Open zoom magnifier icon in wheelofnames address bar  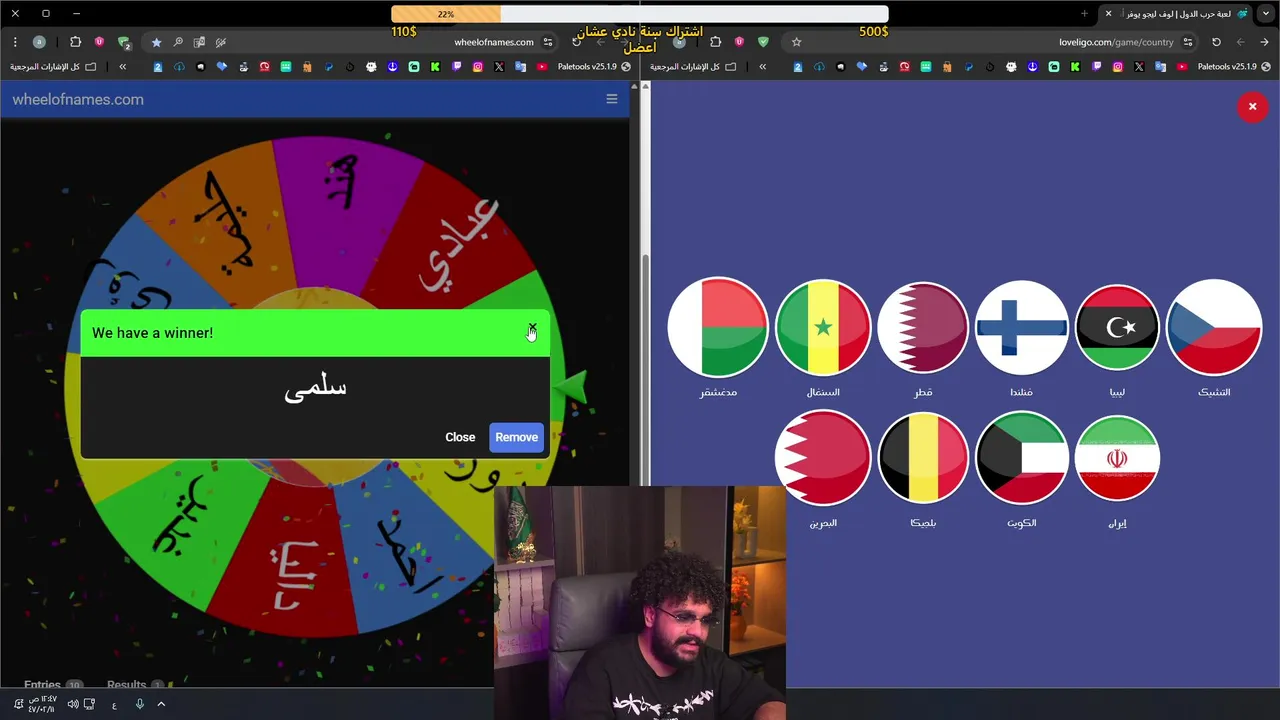point(178,42)
